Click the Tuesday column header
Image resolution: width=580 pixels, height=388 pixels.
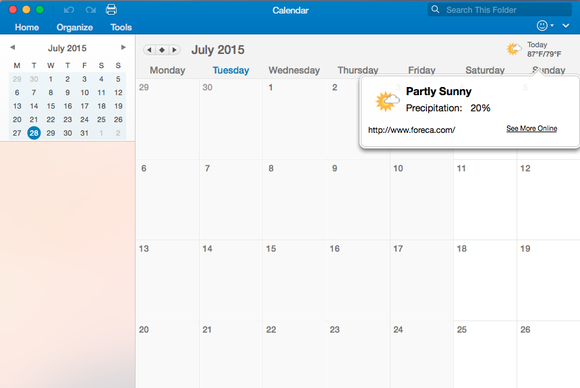[x=231, y=70]
